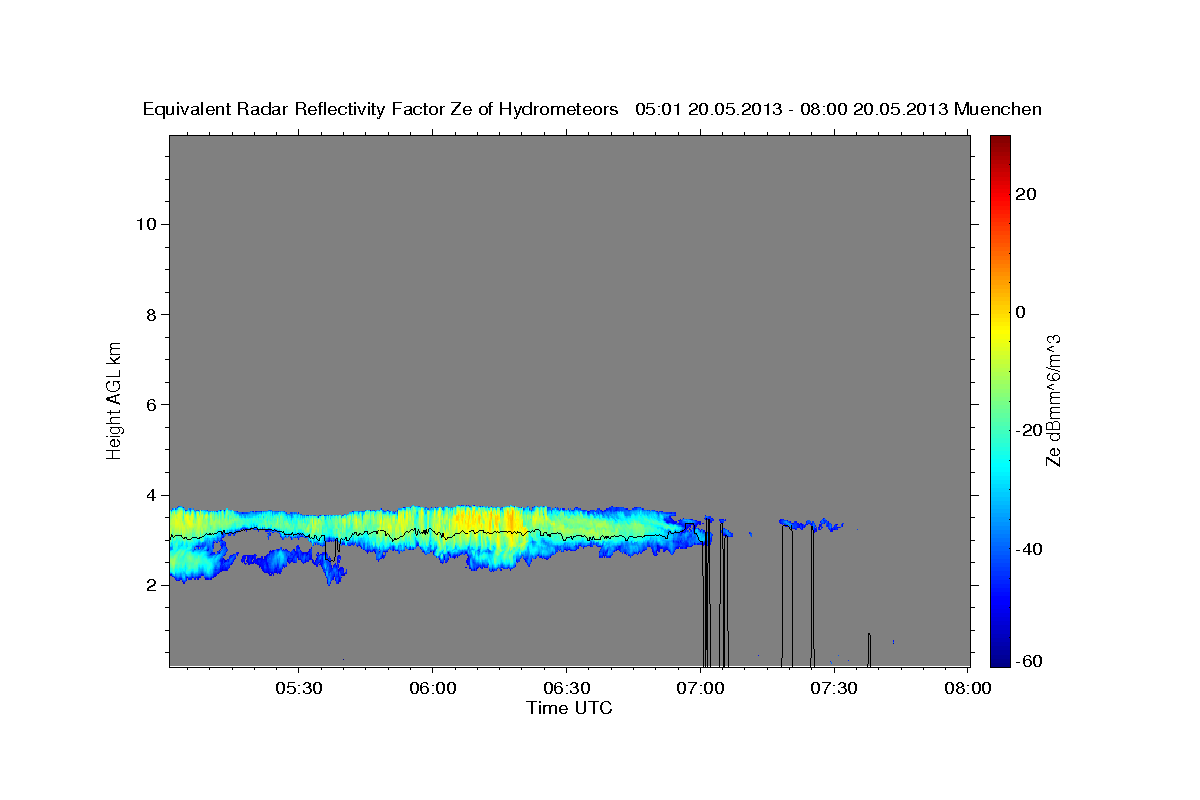Viewport: 1200px width, 800px height.
Task: Click the '05:30' time tick label
Action: click(x=298, y=688)
